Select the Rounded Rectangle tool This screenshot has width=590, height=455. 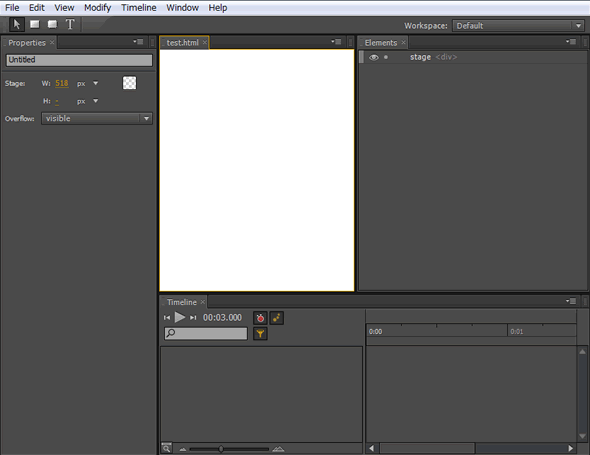[x=52, y=24]
